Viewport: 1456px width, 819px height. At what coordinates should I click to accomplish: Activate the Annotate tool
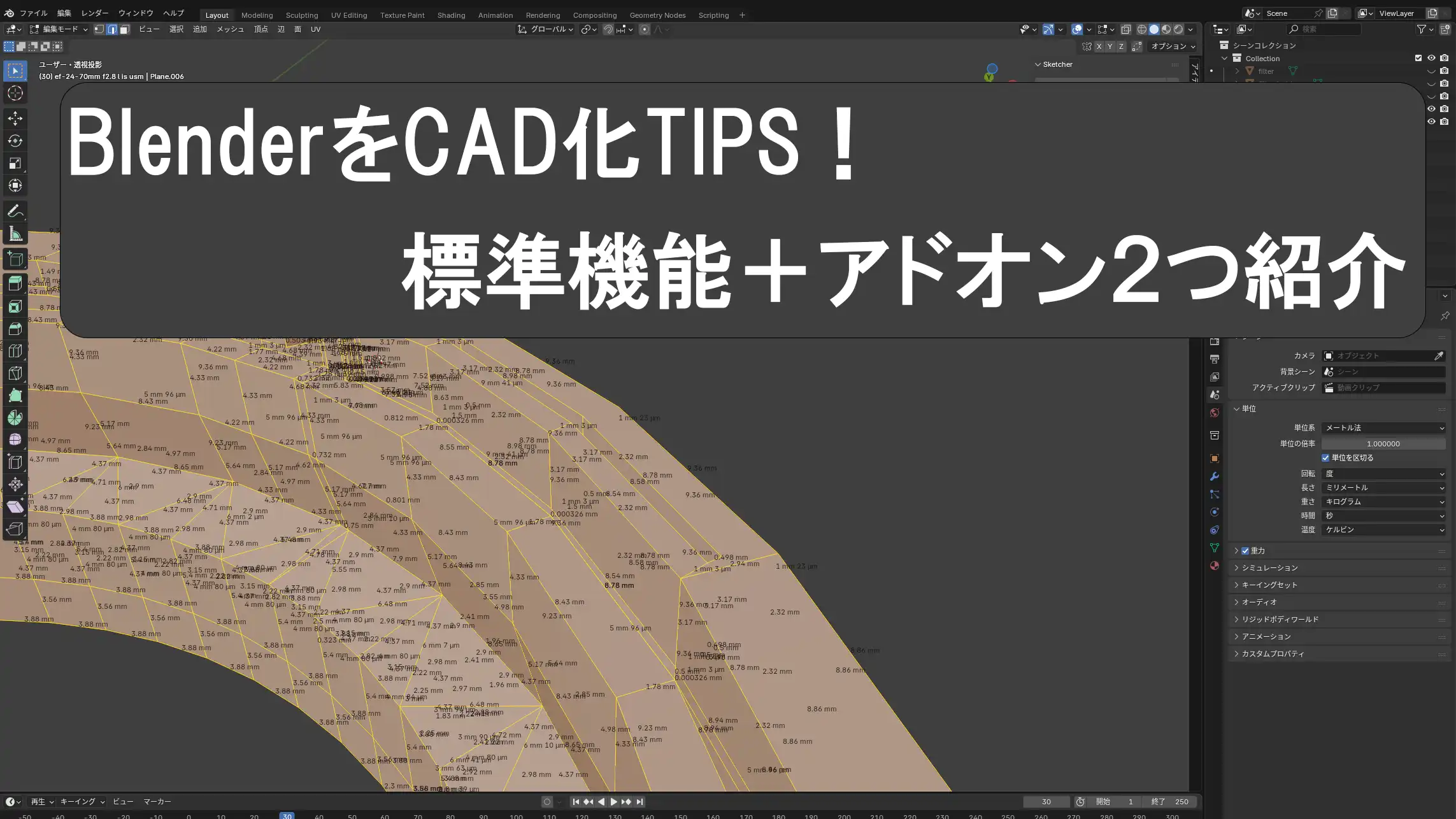(15, 211)
